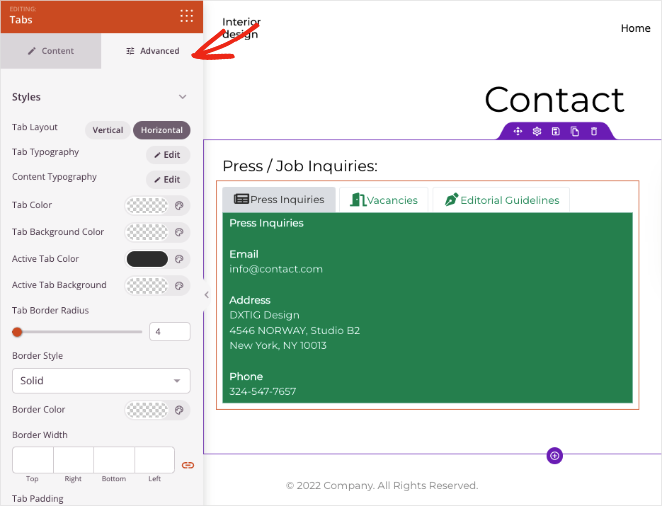
Task: Open the Tab Color swatch
Action: pos(147,206)
